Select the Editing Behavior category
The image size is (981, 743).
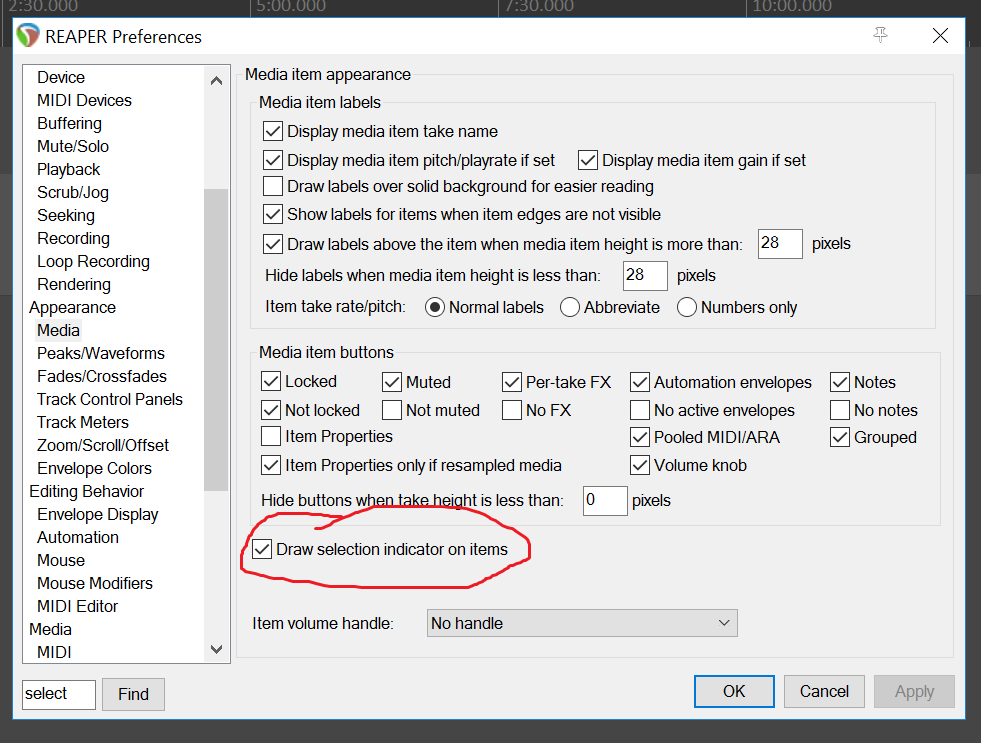click(x=86, y=491)
